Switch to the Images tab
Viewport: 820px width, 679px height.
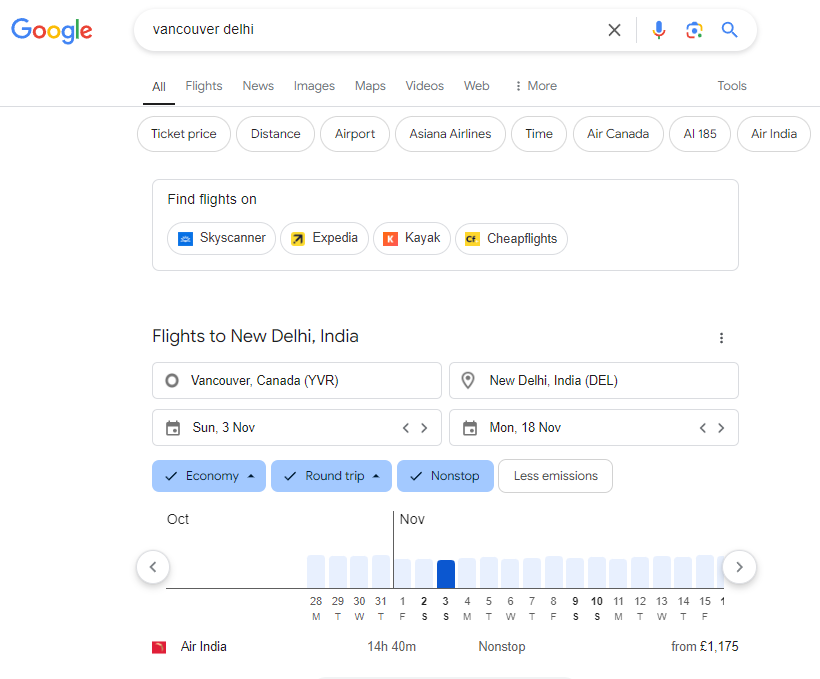point(314,86)
